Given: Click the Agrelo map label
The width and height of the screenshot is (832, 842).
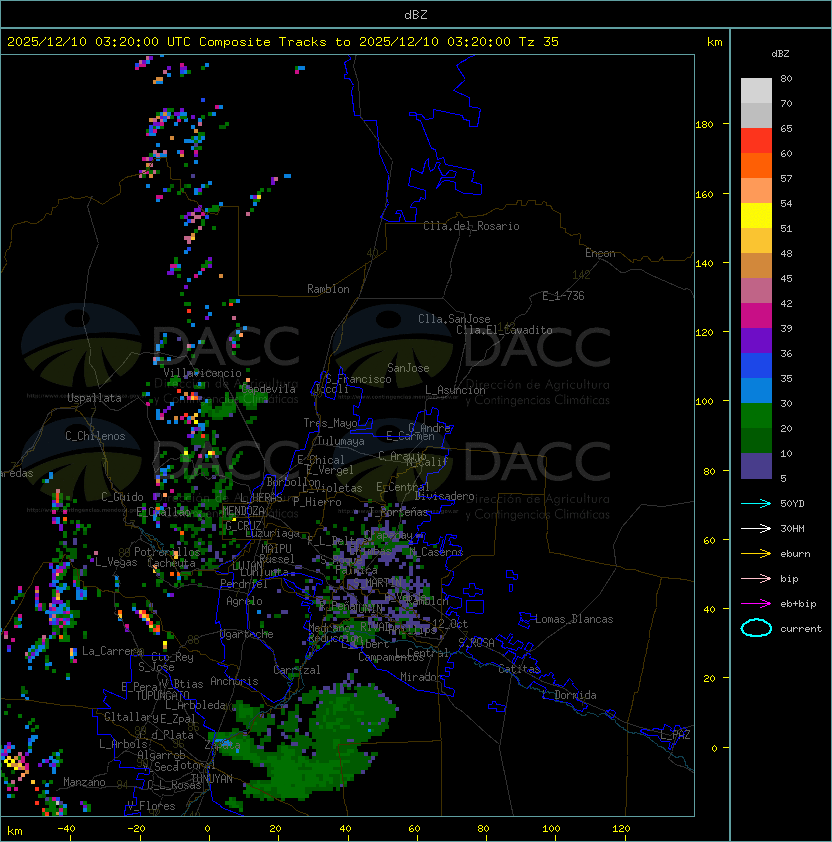Looking at the screenshot, I should coord(244,601).
